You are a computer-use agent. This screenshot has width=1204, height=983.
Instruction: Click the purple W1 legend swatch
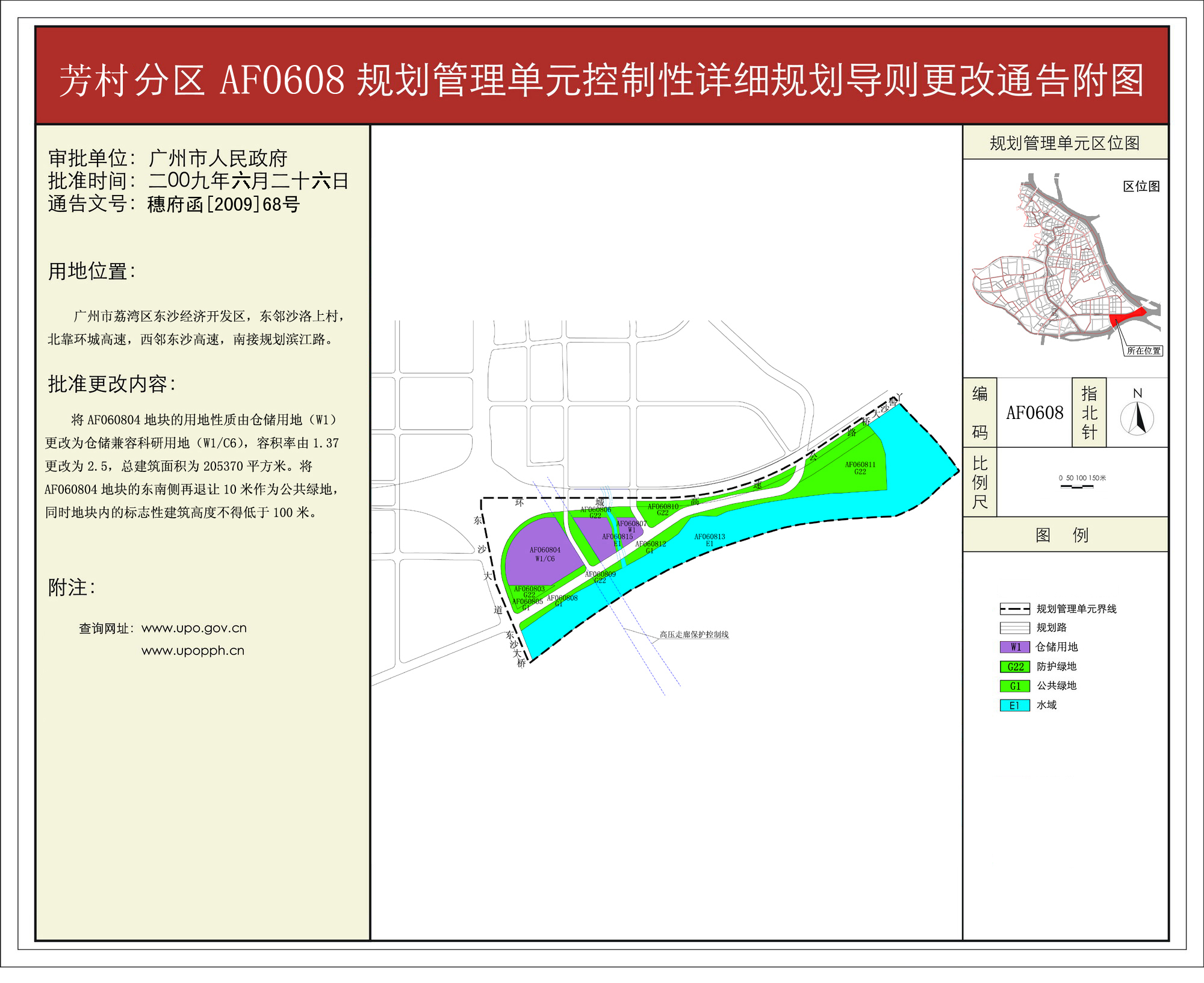click(1015, 647)
